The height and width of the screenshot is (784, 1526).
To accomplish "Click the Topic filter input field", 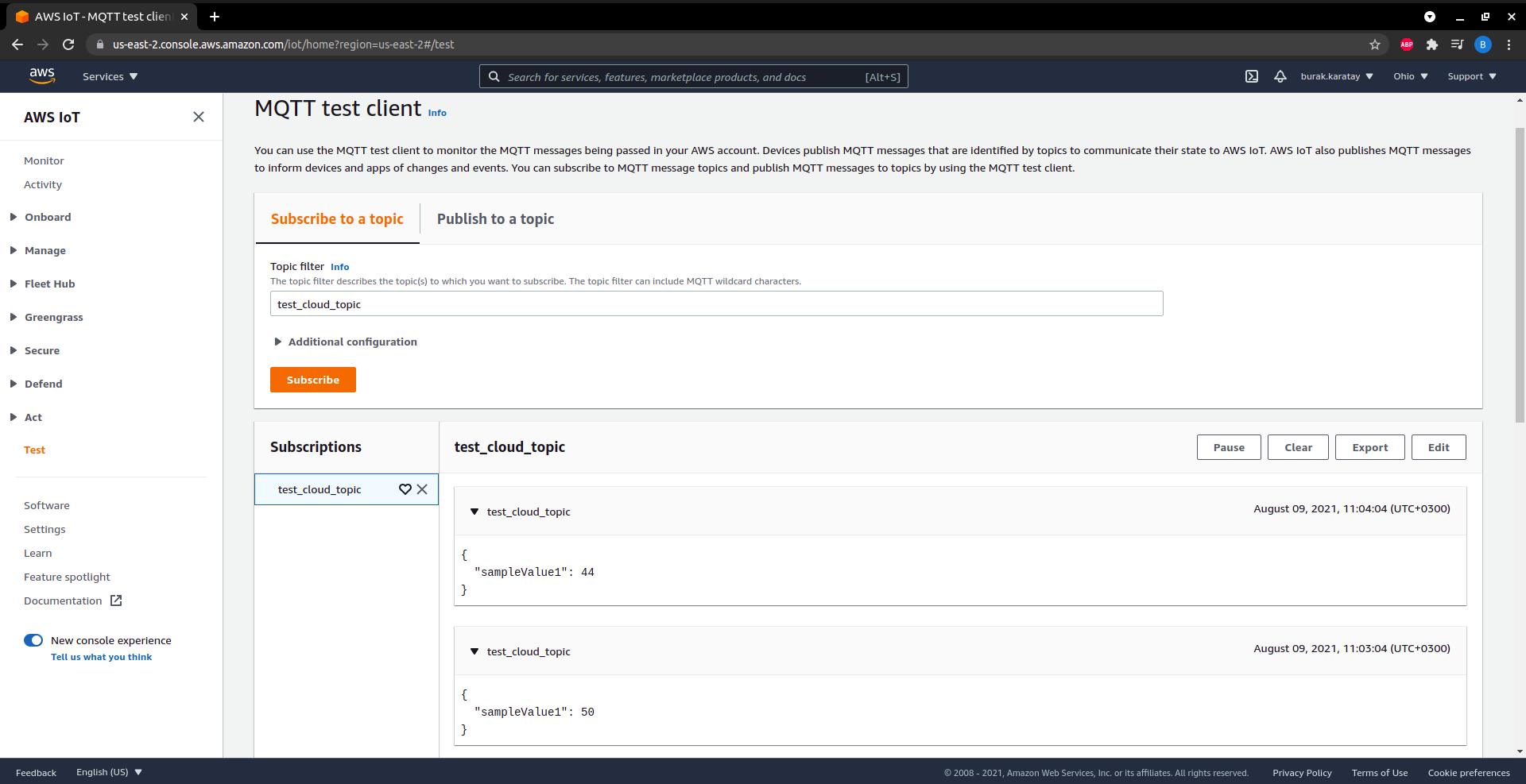I will (717, 303).
